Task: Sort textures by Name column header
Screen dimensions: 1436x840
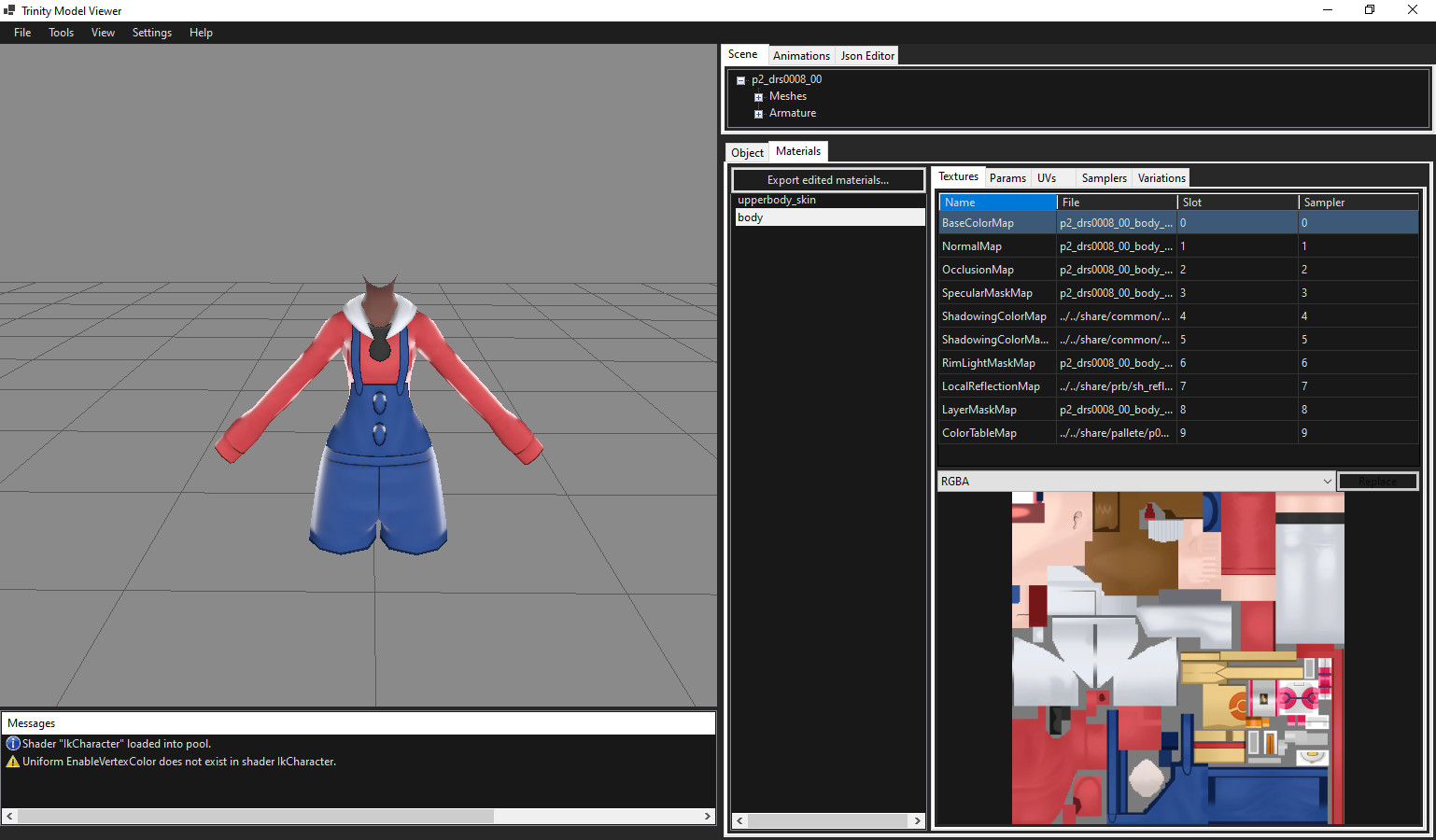Action: pyautogui.click(x=998, y=203)
